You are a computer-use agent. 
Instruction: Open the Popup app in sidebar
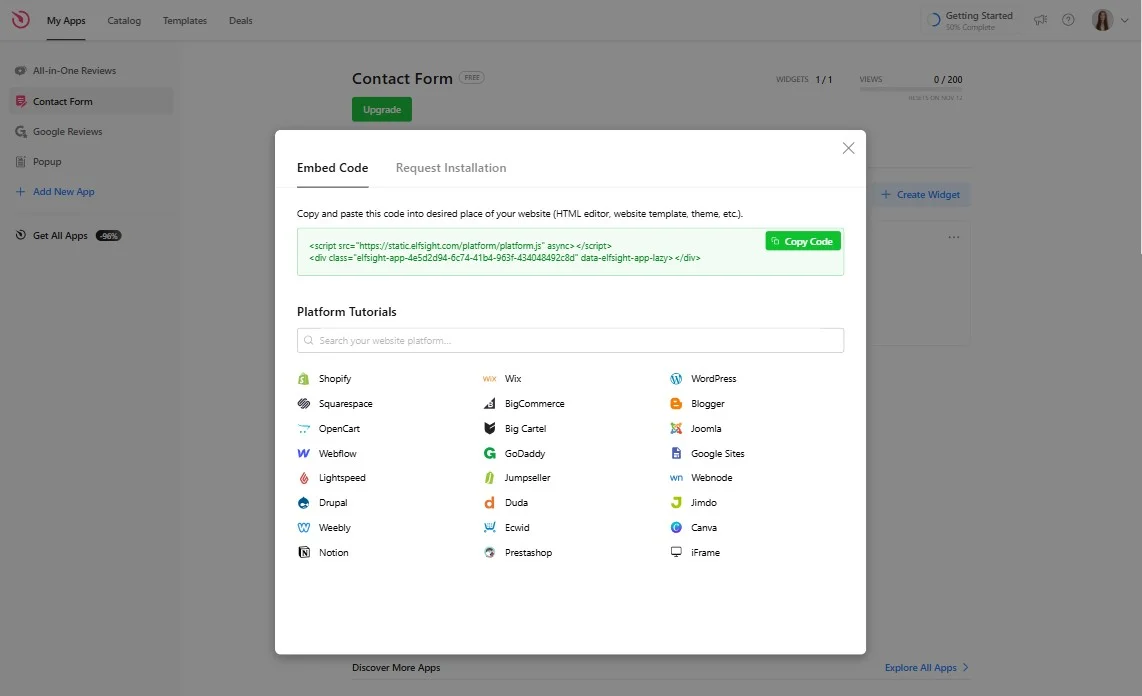pyautogui.click(x=45, y=161)
